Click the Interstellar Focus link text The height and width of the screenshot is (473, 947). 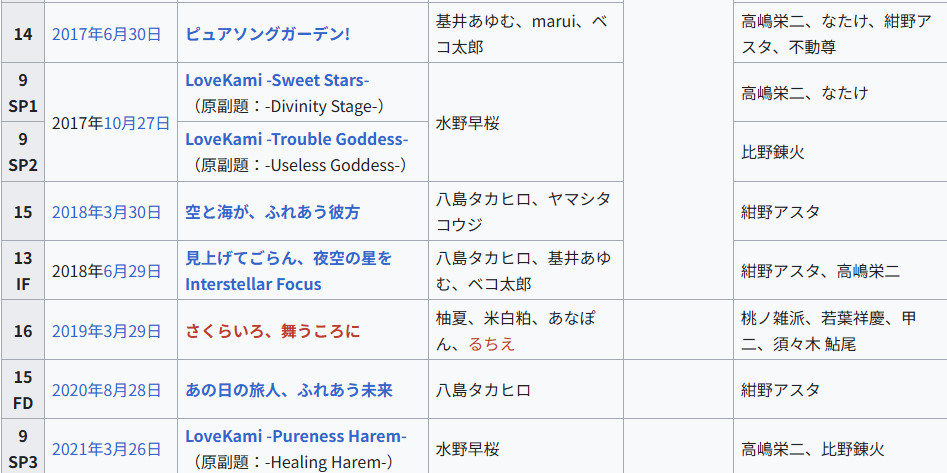click(253, 284)
